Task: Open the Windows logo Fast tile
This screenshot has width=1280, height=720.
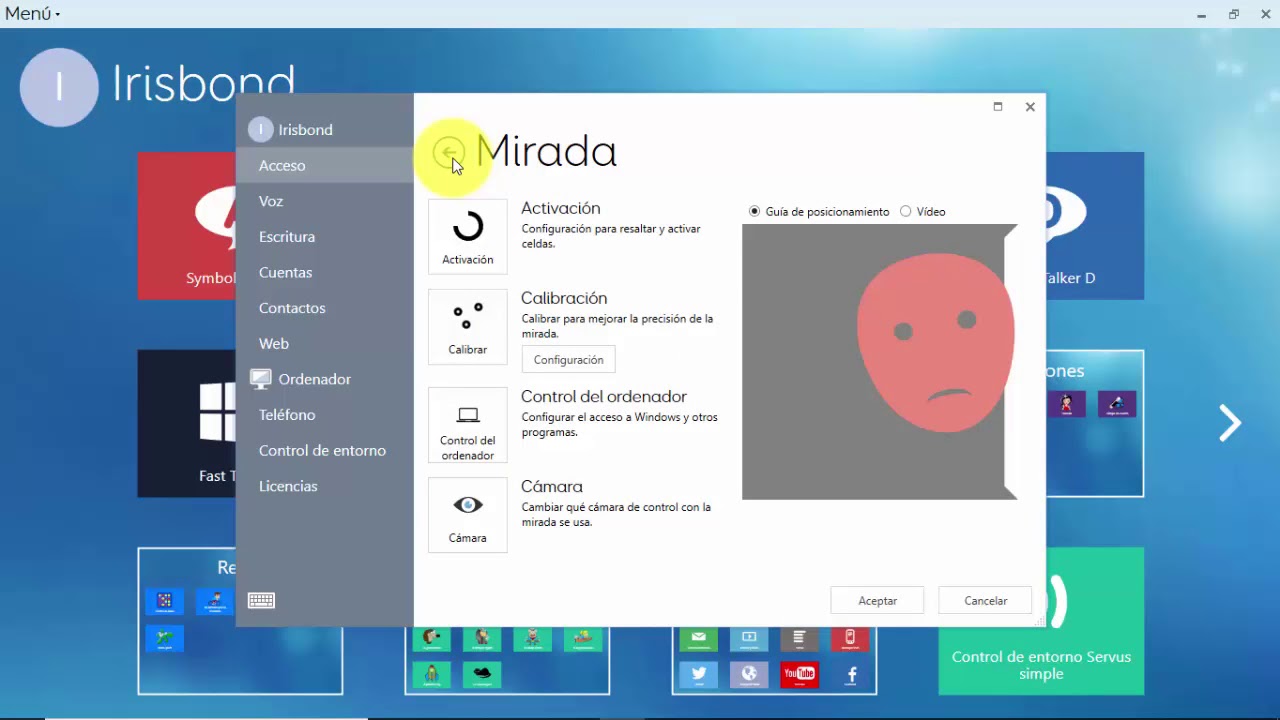Action: (187, 423)
